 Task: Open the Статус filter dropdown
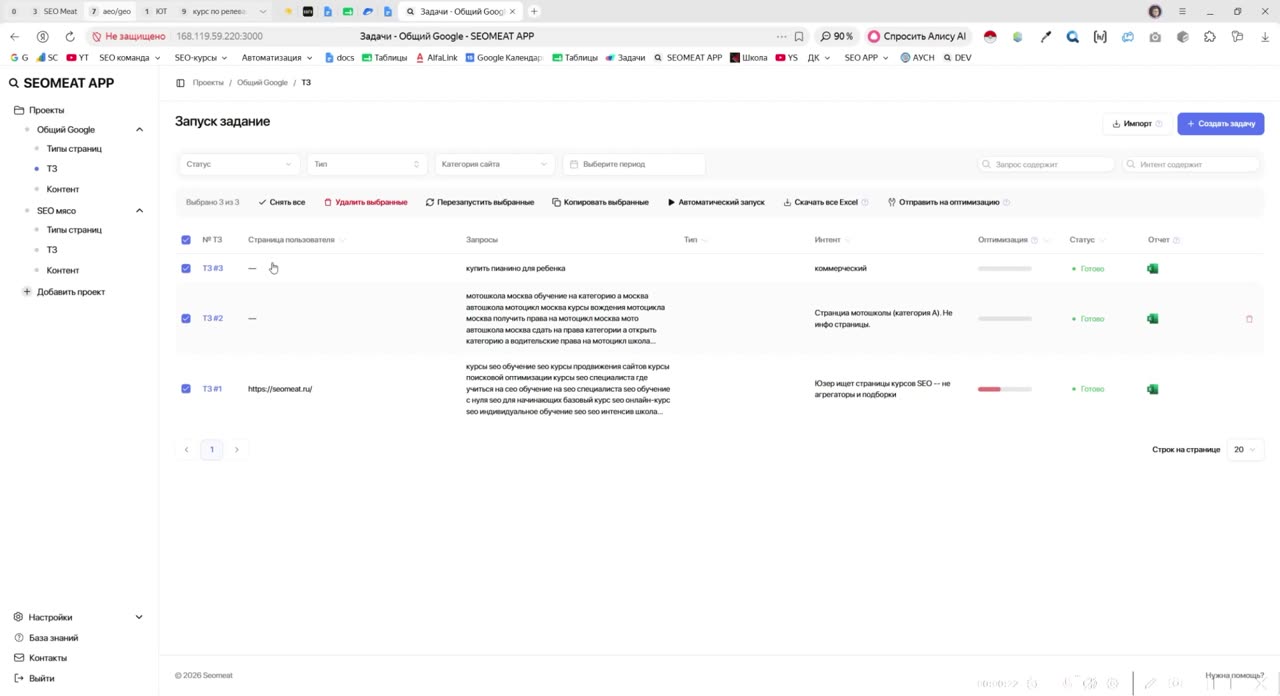tap(238, 164)
